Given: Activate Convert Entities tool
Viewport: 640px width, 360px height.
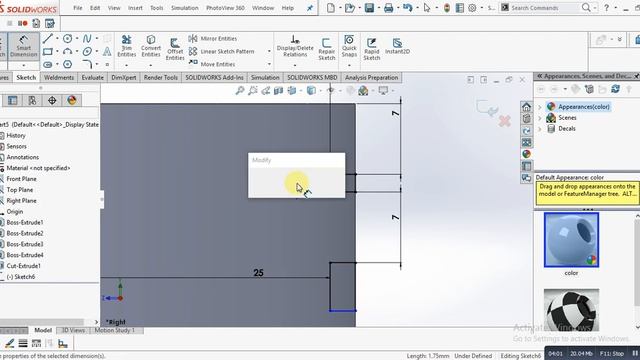Looking at the screenshot, I should click(x=151, y=46).
